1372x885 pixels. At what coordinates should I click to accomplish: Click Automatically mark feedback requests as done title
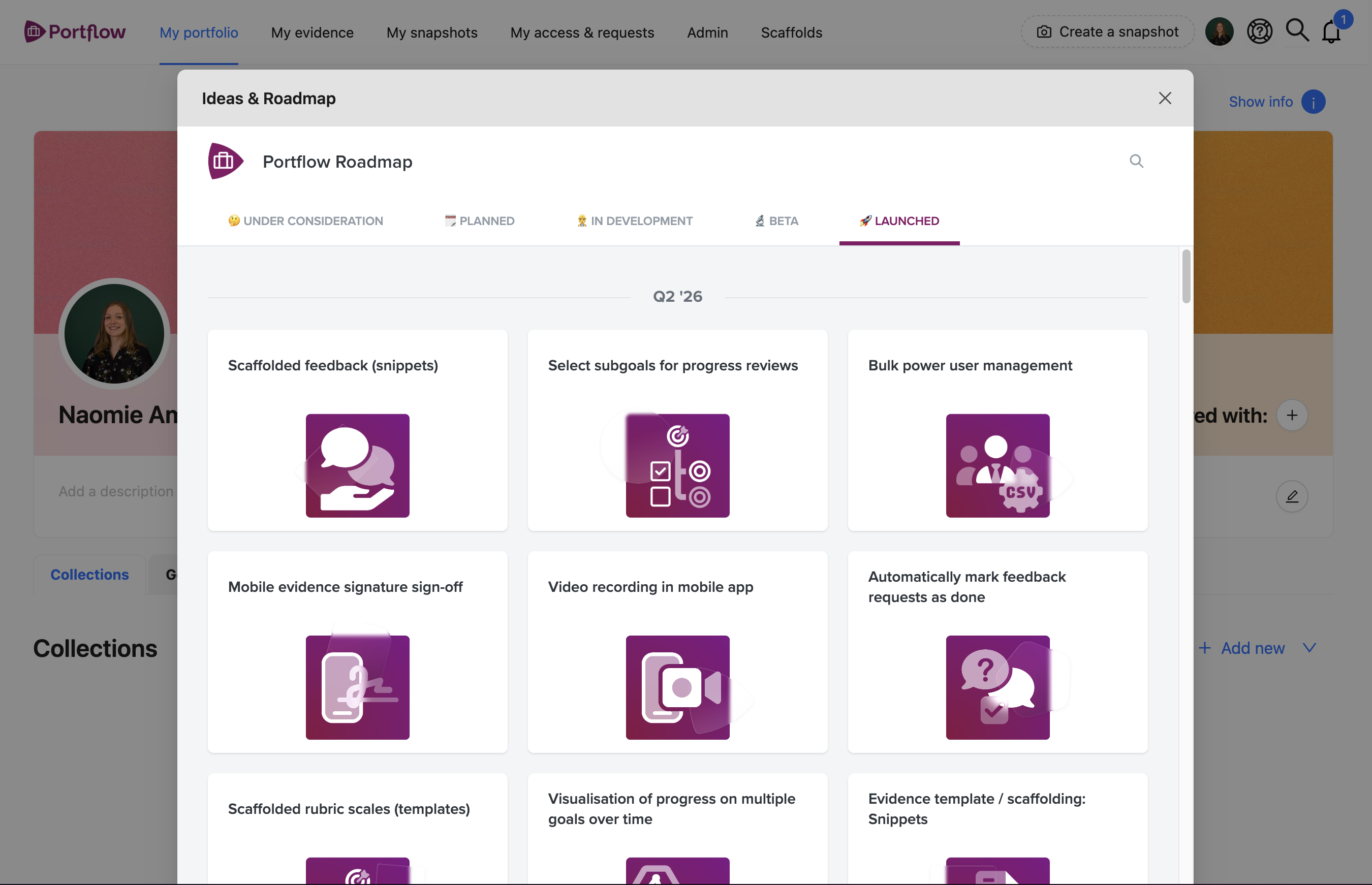point(967,587)
